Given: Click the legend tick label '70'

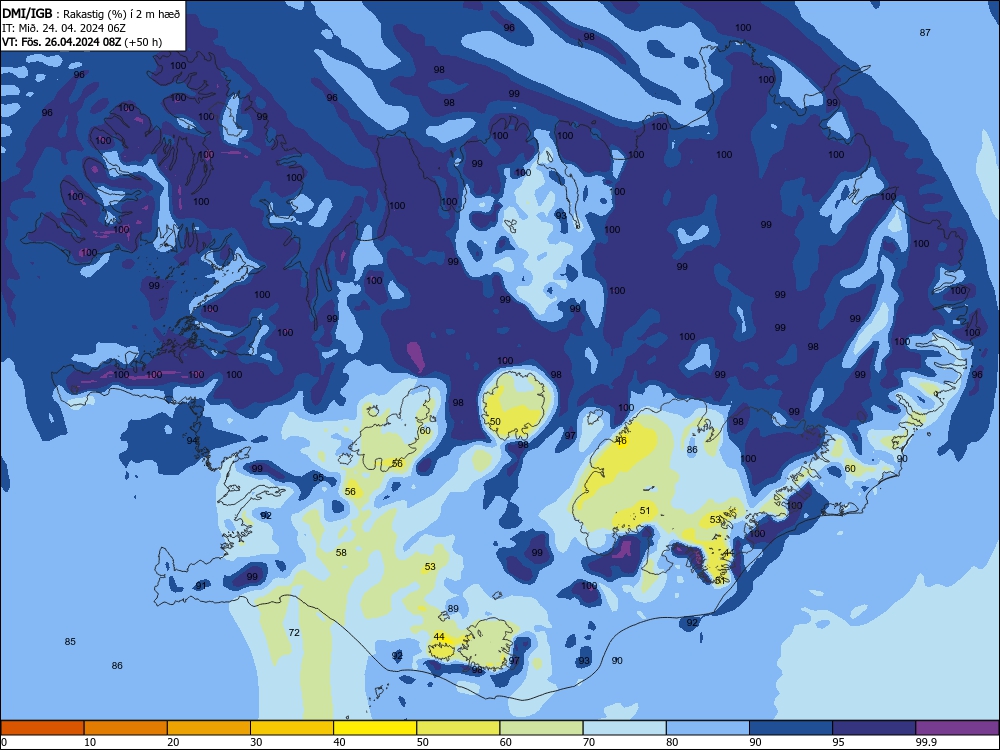Looking at the screenshot, I should 589,742.
